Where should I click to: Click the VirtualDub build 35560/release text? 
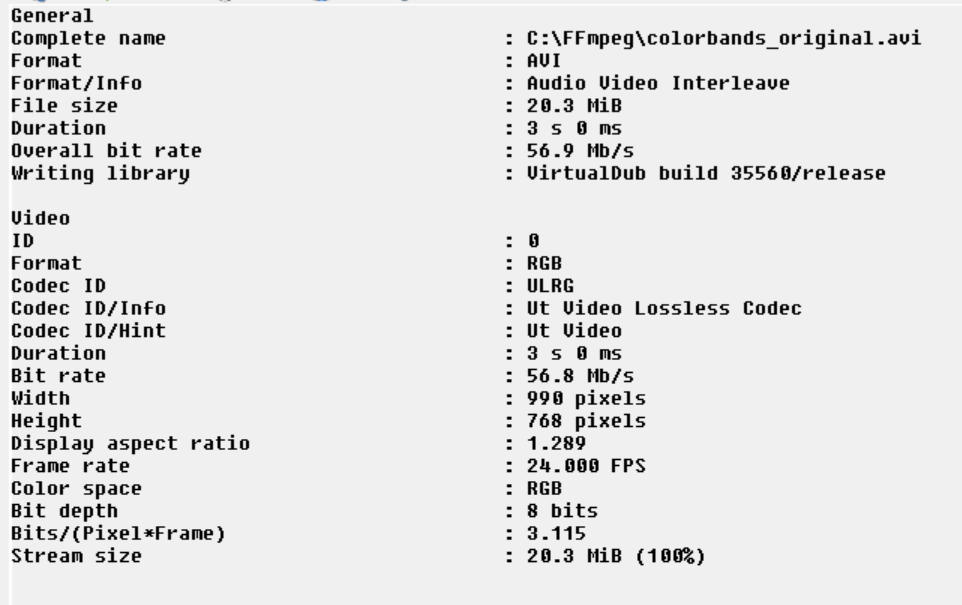[706, 173]
